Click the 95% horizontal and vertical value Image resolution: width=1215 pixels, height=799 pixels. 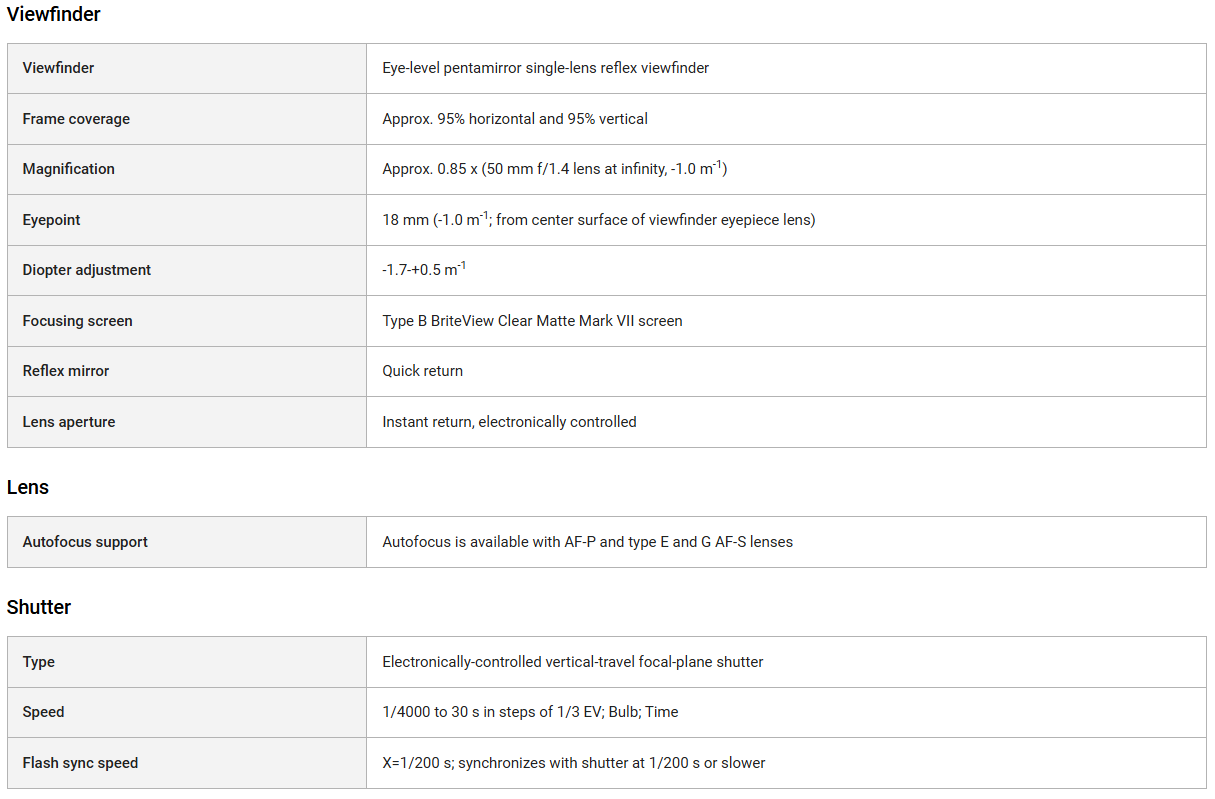(515, 119)
